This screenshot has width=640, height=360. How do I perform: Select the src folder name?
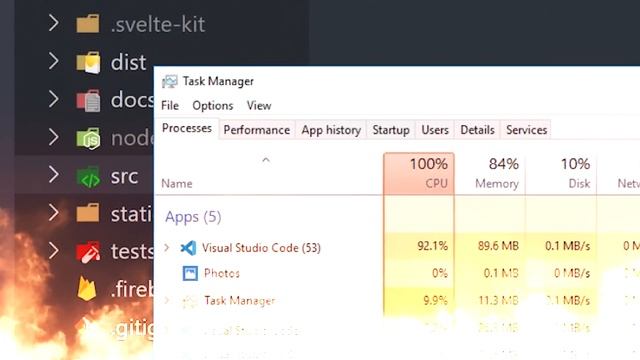point(124,176)
